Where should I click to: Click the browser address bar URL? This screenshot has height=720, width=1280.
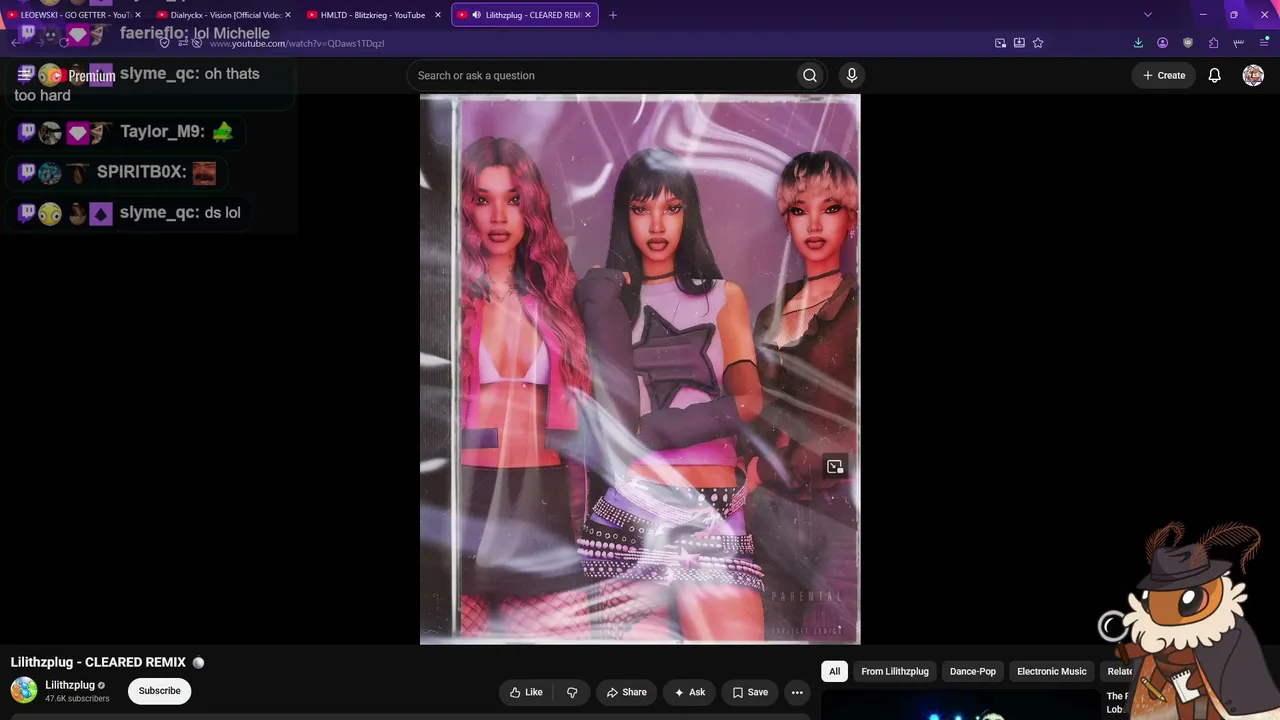(296, 43)
